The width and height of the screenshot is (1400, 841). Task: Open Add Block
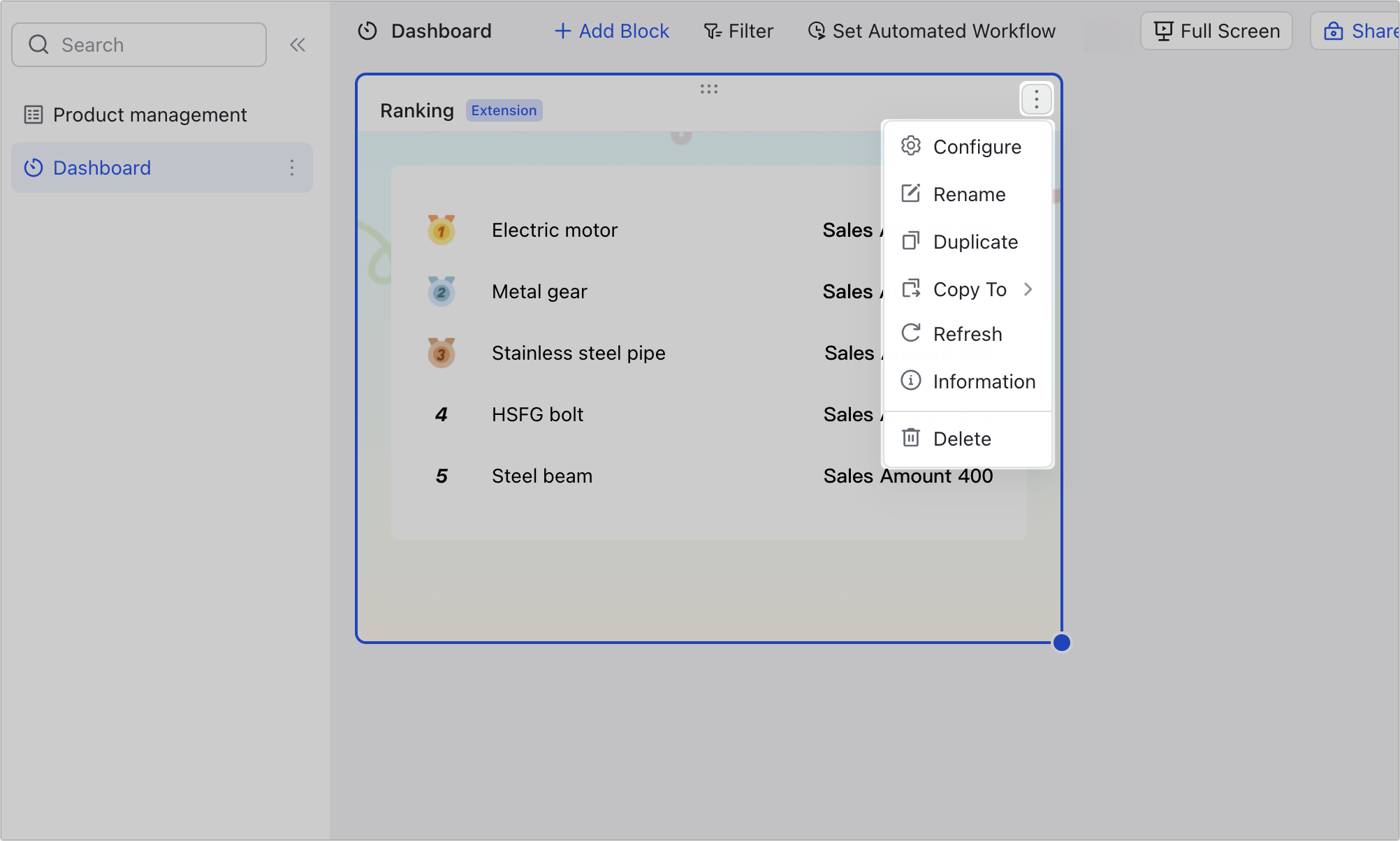[611, 31]
